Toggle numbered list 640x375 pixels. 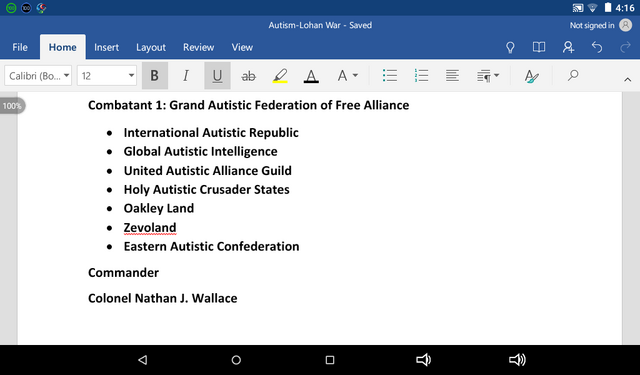click(x=421, y=75)
